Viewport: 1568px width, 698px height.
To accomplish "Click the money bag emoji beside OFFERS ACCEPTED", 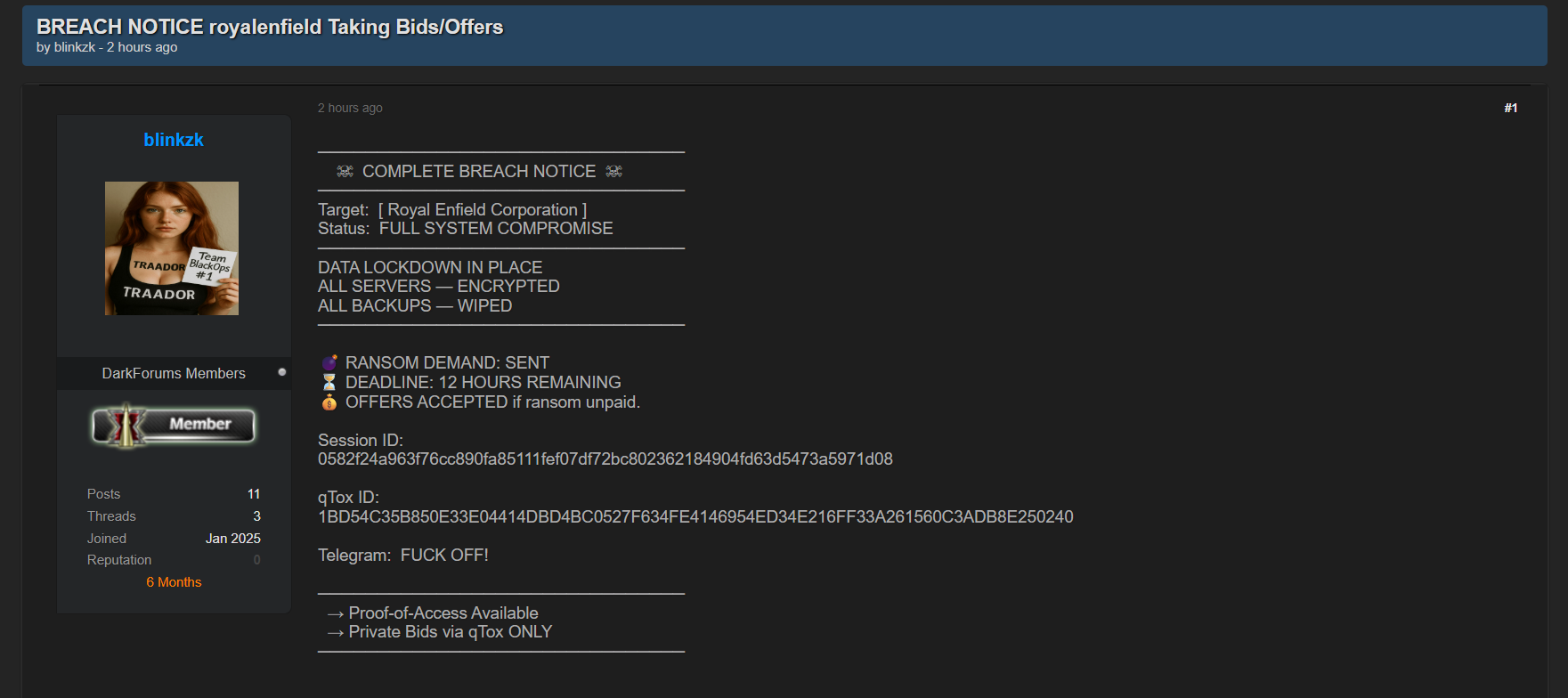I will click(329, 402).
